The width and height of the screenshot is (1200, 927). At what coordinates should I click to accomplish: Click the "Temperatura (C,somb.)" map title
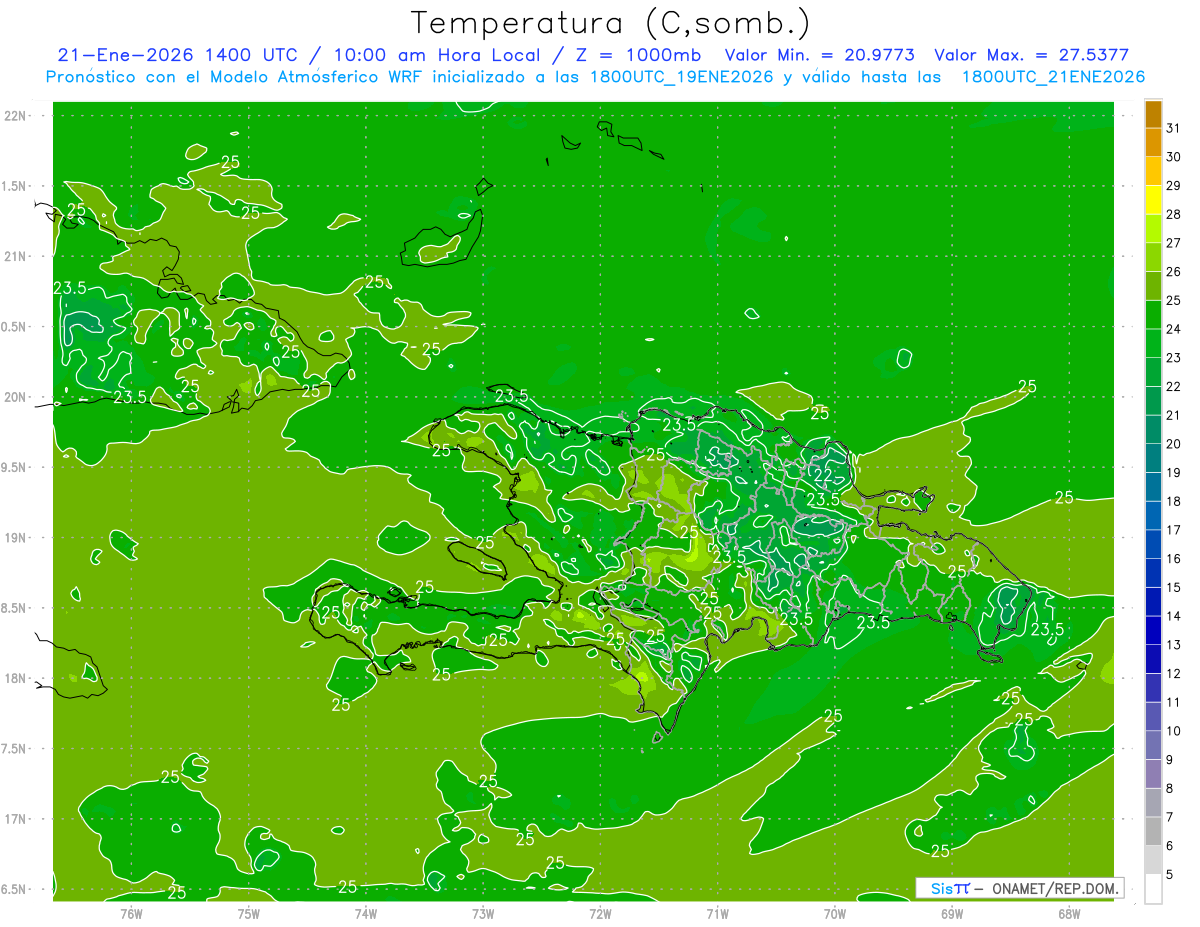pyautogui.click(x=610, y=23)
